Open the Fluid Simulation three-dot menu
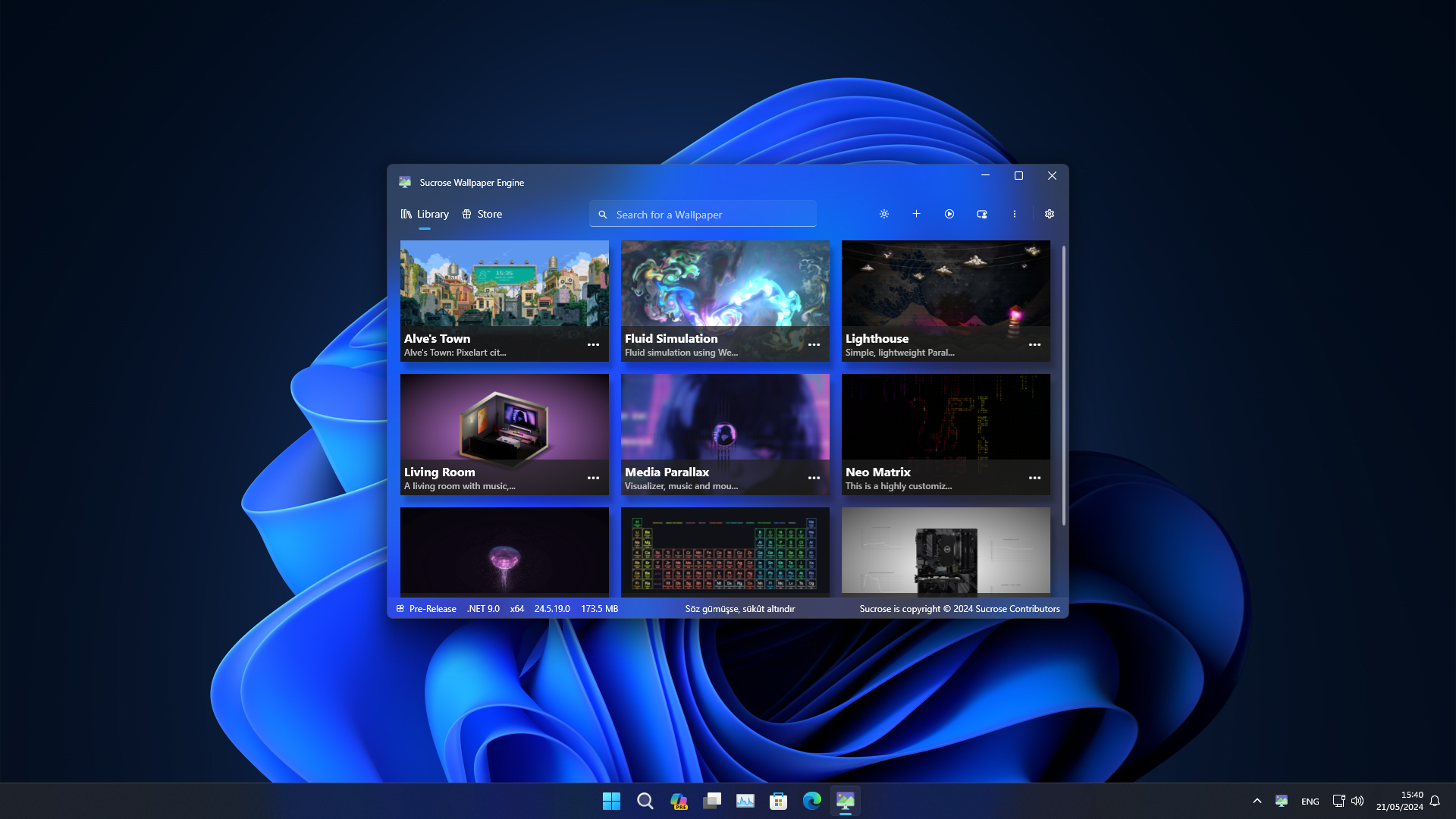Screen dimensions: 1456x819 [814, 344]
